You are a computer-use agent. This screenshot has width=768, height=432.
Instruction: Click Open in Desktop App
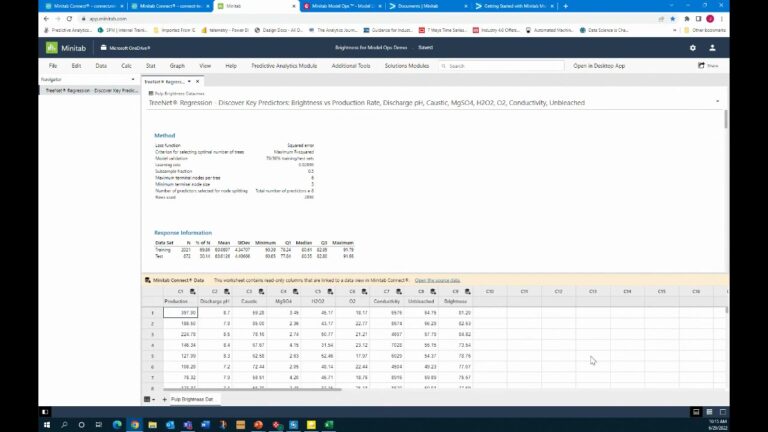click(599, 66)
